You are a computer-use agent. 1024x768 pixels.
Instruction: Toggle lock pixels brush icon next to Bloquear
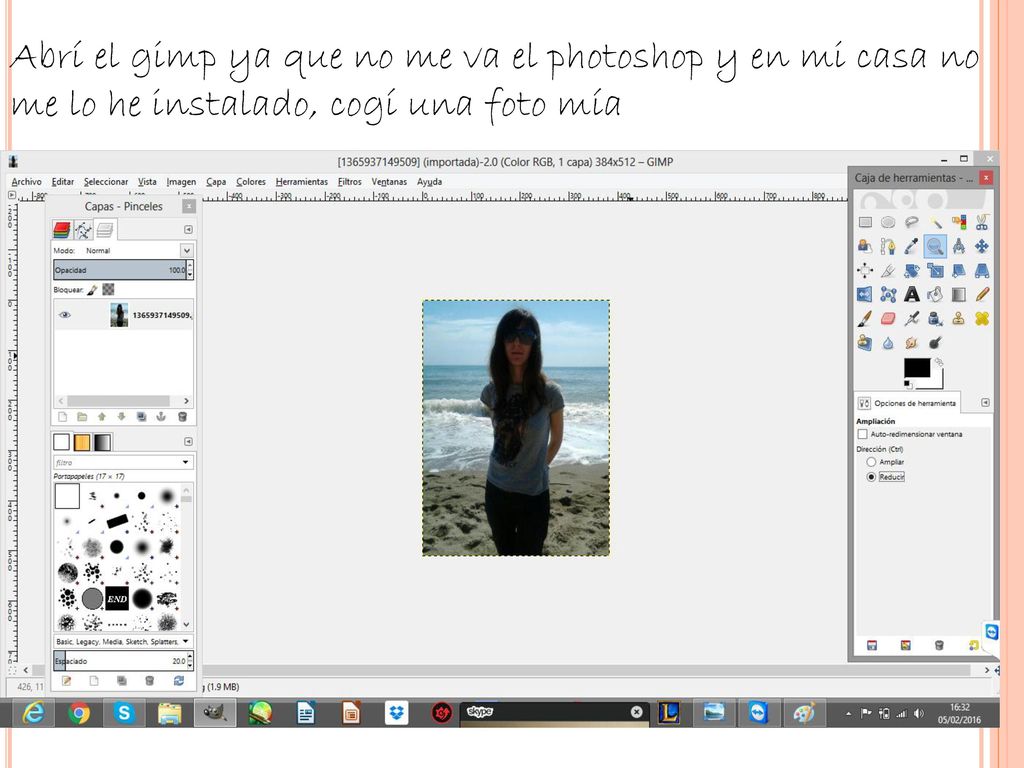click(x=93, y=289)
